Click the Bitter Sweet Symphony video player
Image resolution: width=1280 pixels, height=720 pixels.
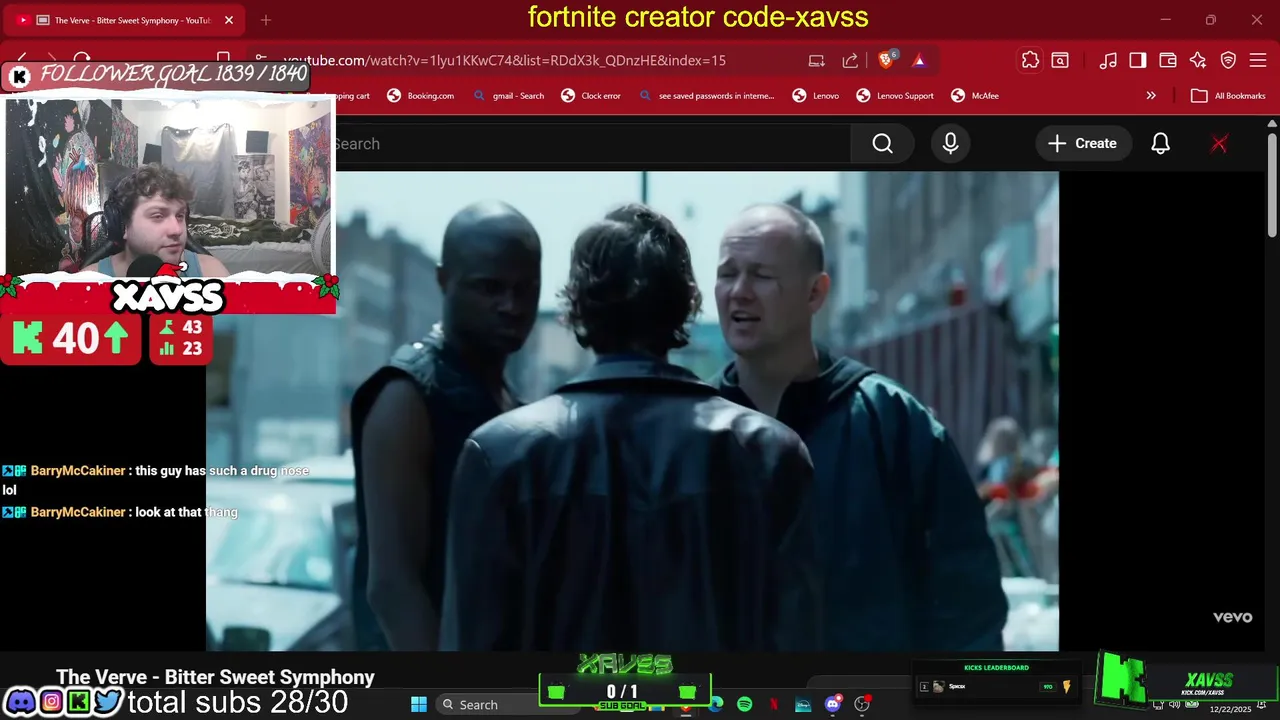click(632, 411)
